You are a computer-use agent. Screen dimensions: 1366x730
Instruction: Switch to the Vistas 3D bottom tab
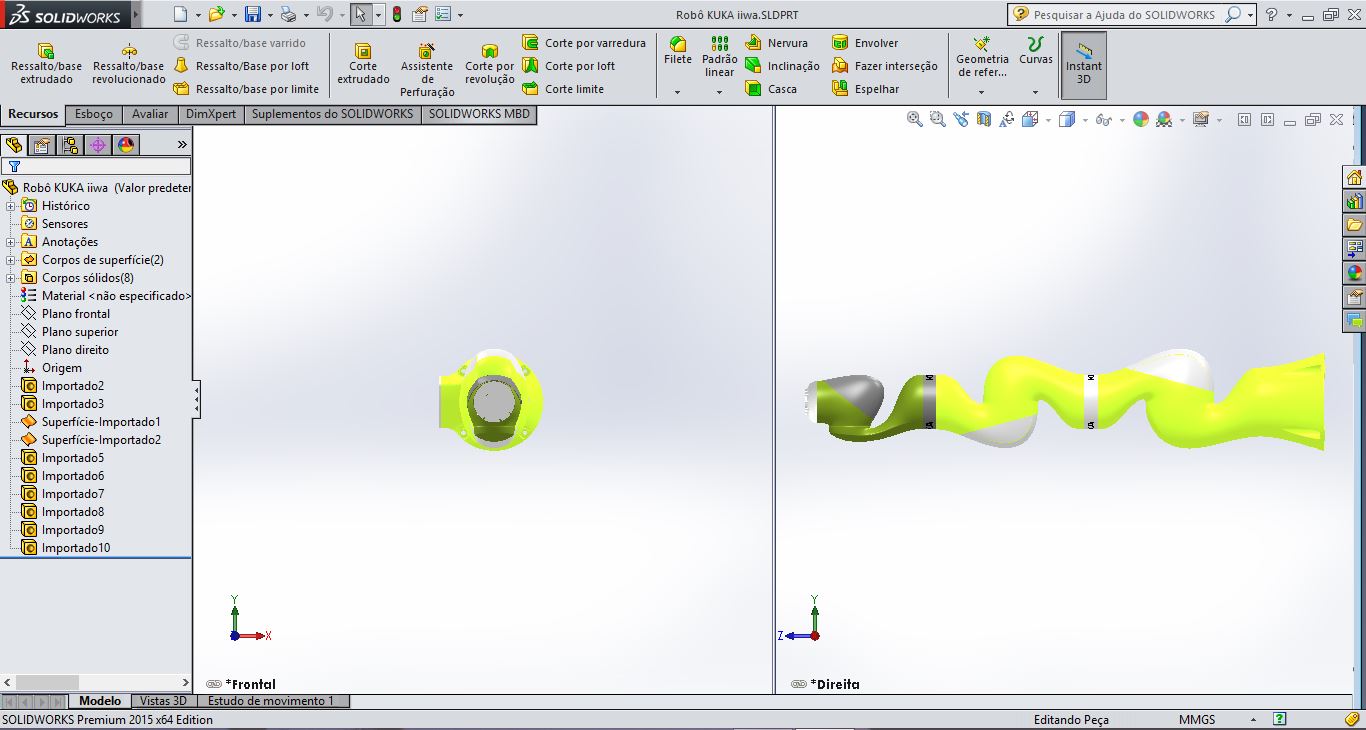coord(163,701)
